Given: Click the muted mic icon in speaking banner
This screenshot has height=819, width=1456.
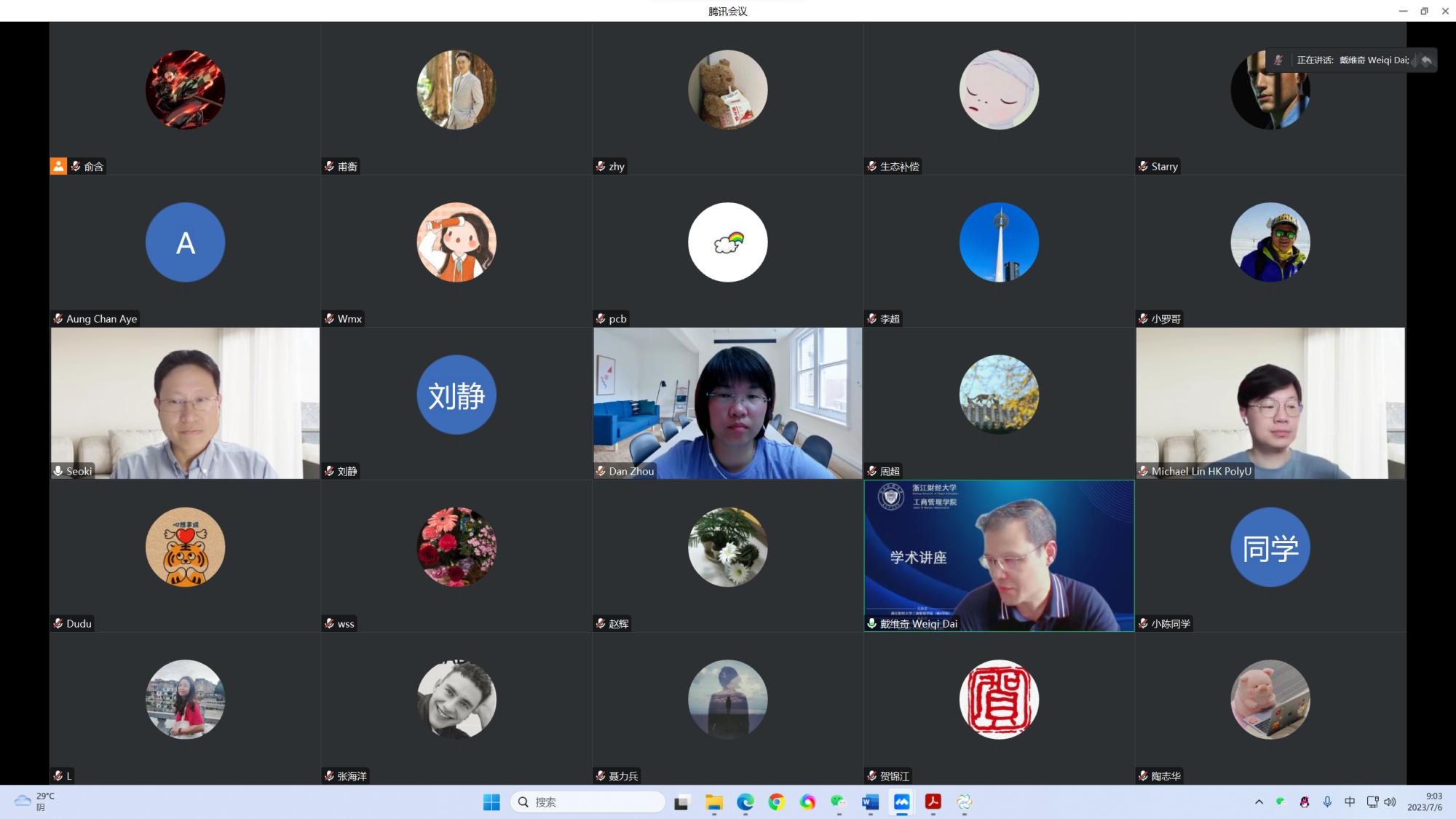Looking at the screenshot, I should (1278, 60).
